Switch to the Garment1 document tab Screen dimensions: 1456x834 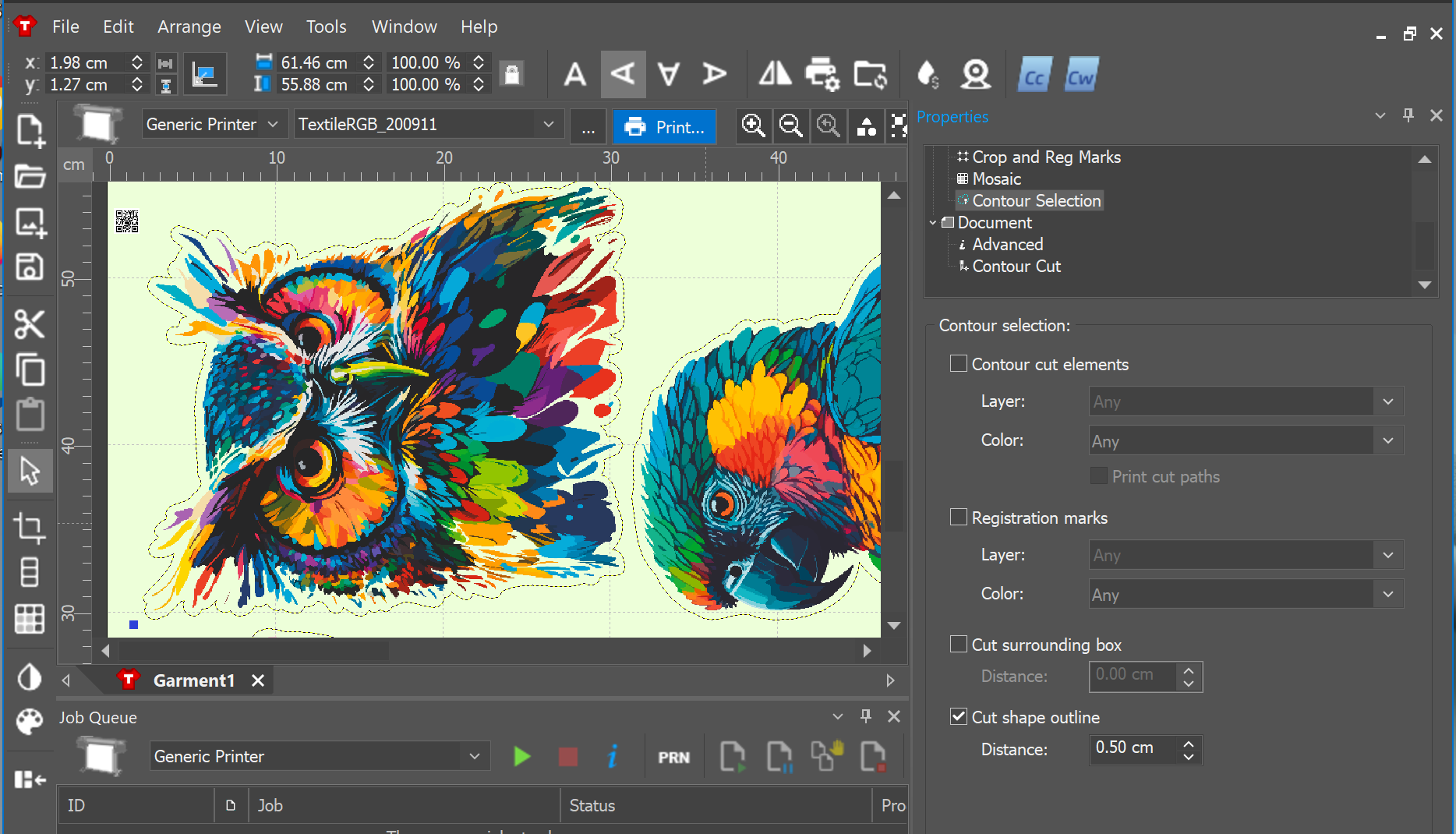[x=193, y=680]
